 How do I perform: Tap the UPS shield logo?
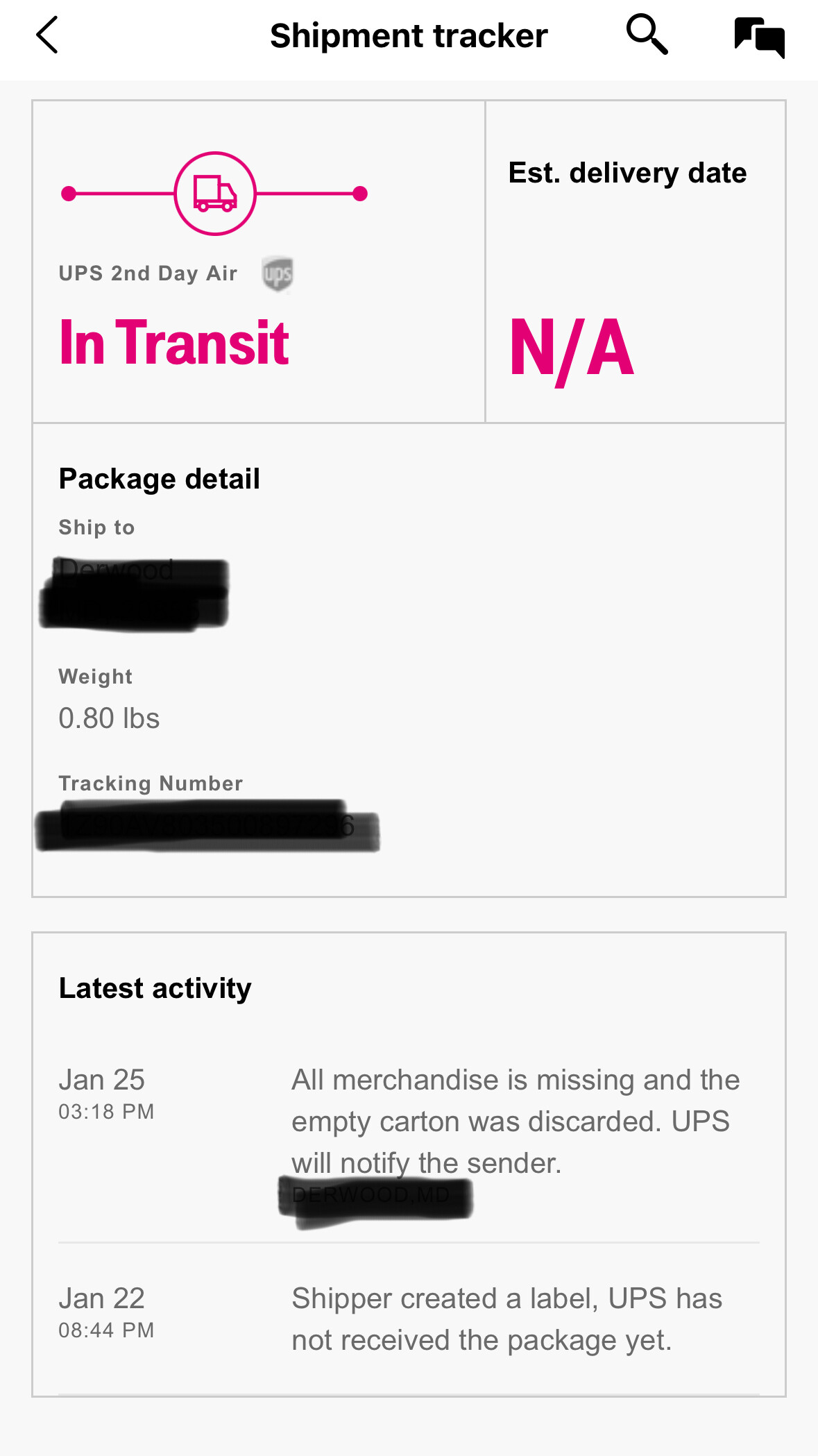(278, 273)
